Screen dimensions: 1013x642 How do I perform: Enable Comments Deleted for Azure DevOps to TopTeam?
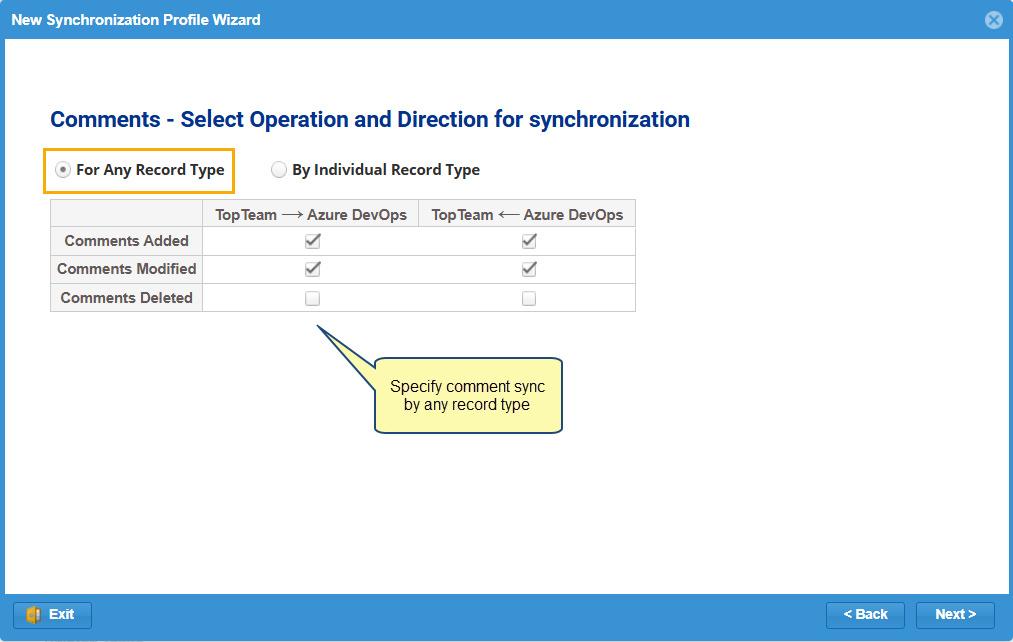[529, 298]
